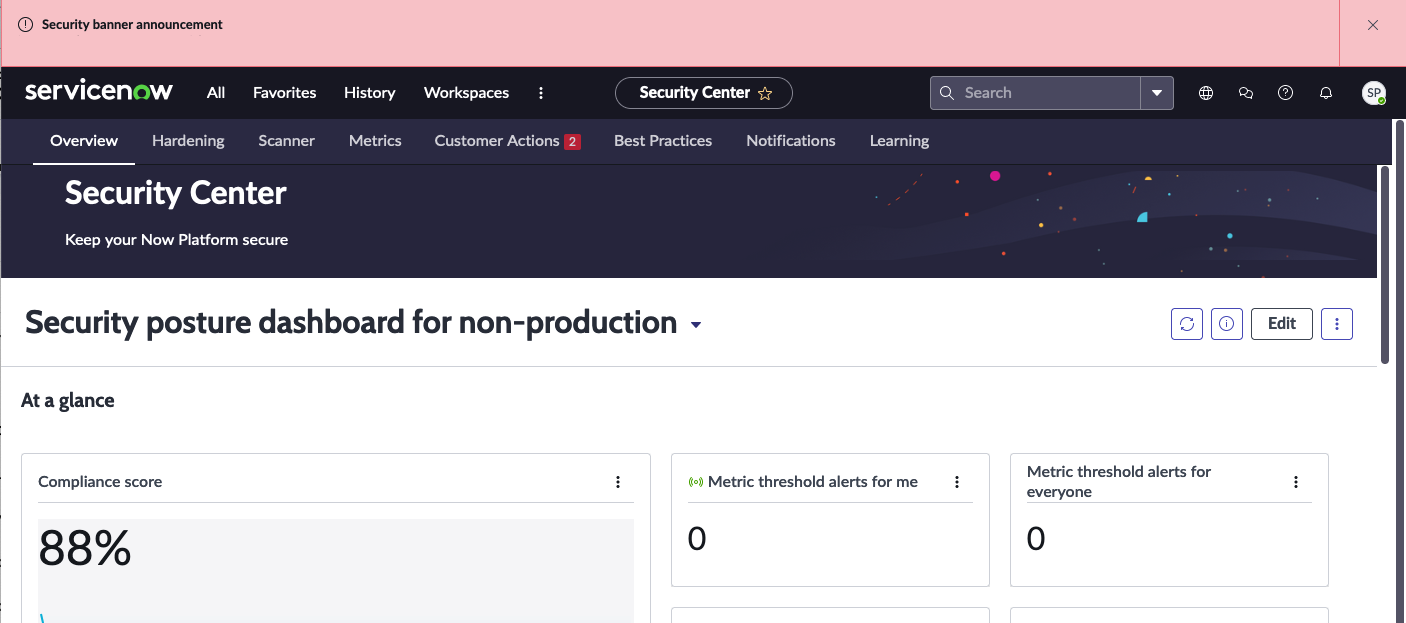
Task: Expand the dashboard selector dropdown arrow
Action: tap(696, 325)
